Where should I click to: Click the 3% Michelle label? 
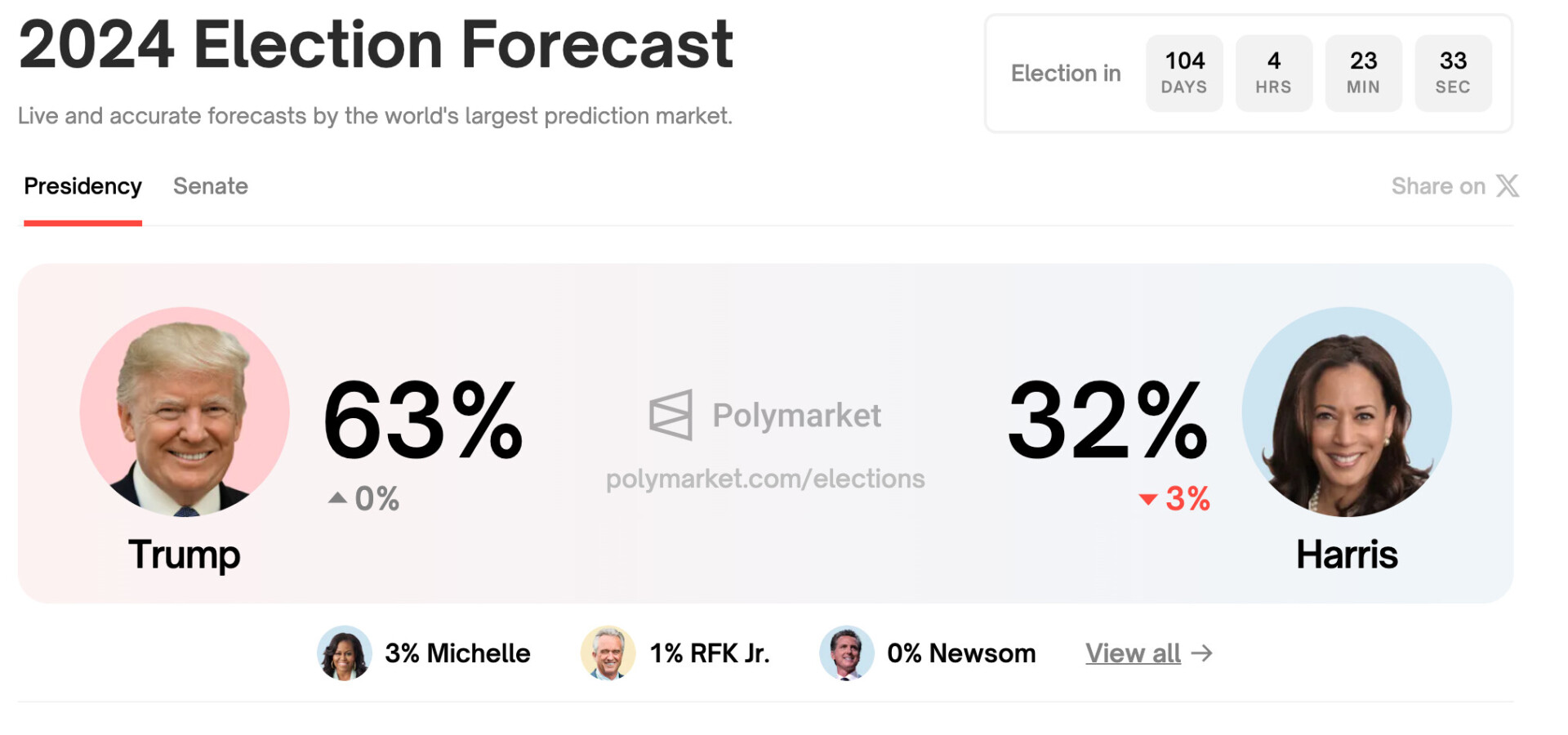coord(457,653)
